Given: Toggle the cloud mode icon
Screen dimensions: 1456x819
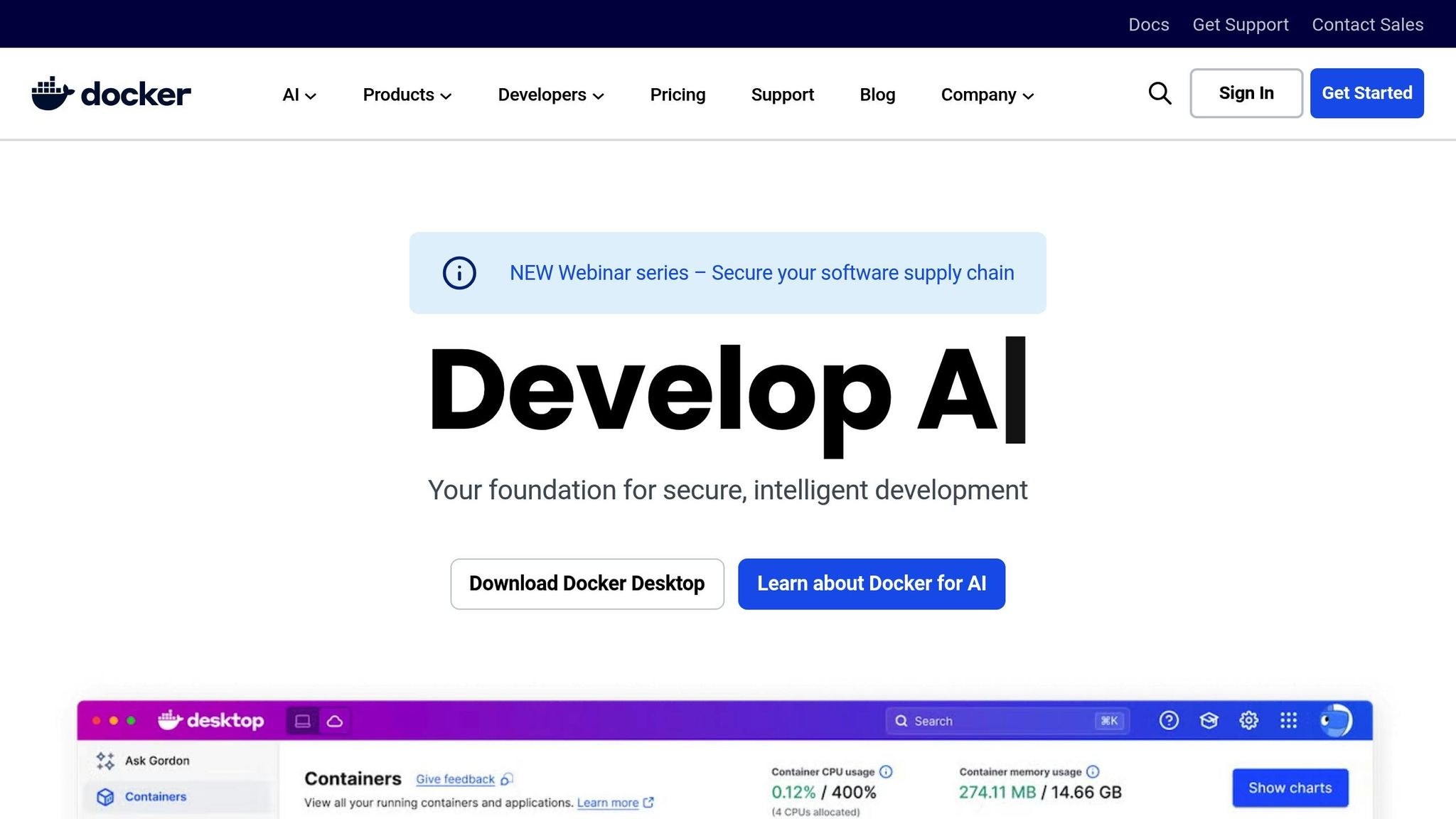Looking at the screenshot, I should pos(335,721).
